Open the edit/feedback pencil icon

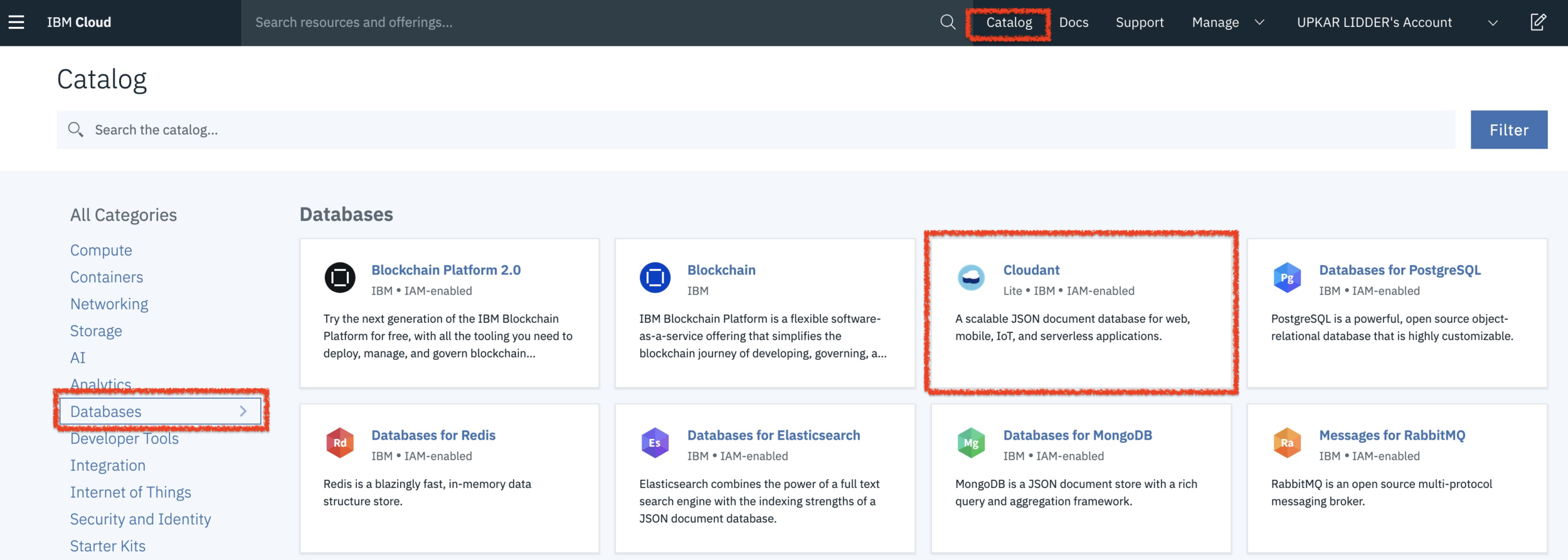(1538, 23)
